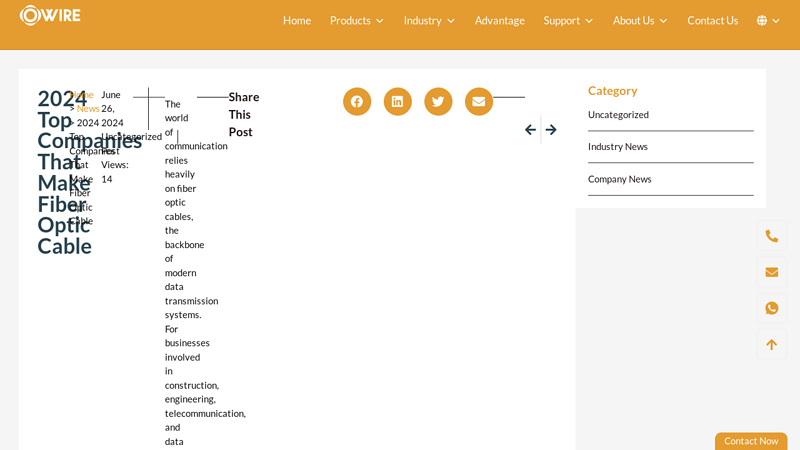Go to previous post arrow
This screenshot has height=450, width=800.
tap(530, 130)
